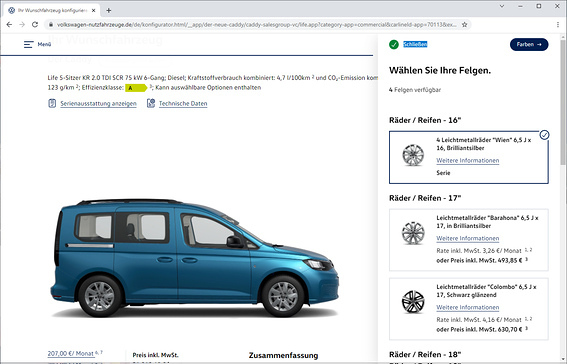This screenshot has width=567, height=364.
Task: Click the efficiency class A label
Action: 136,88
